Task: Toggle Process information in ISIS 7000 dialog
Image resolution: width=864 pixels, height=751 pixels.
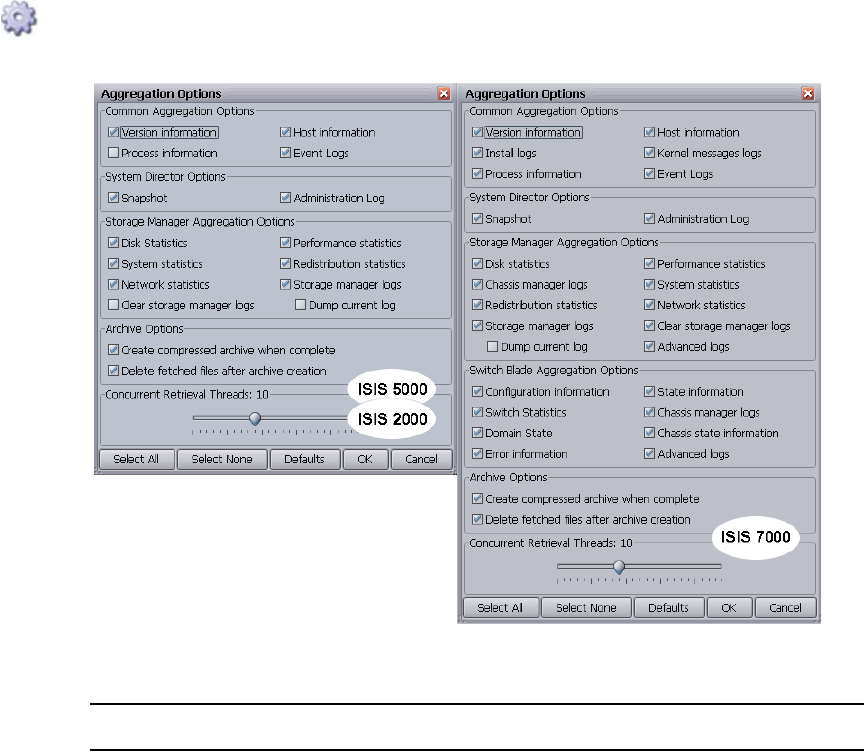Action: pos(478,174)
